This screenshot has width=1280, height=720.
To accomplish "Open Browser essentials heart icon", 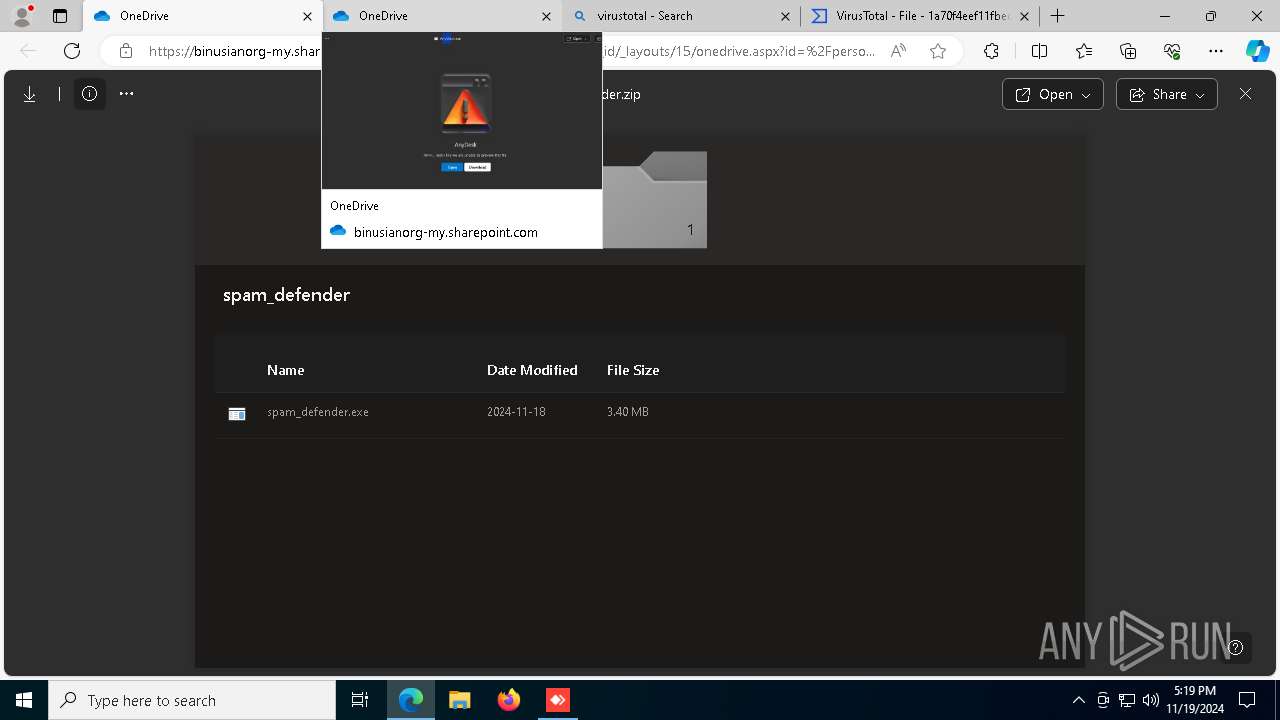I will point(1172,51).
